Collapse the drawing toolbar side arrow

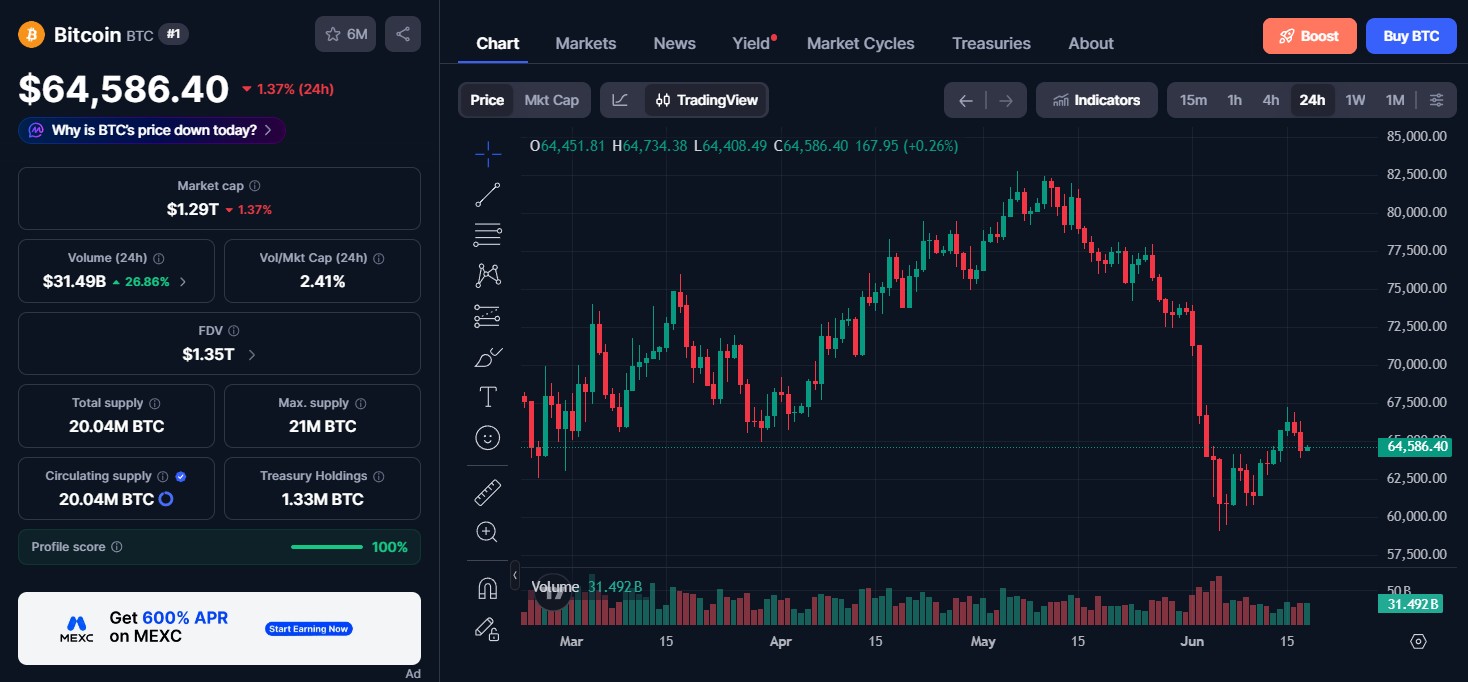[515, 575]
